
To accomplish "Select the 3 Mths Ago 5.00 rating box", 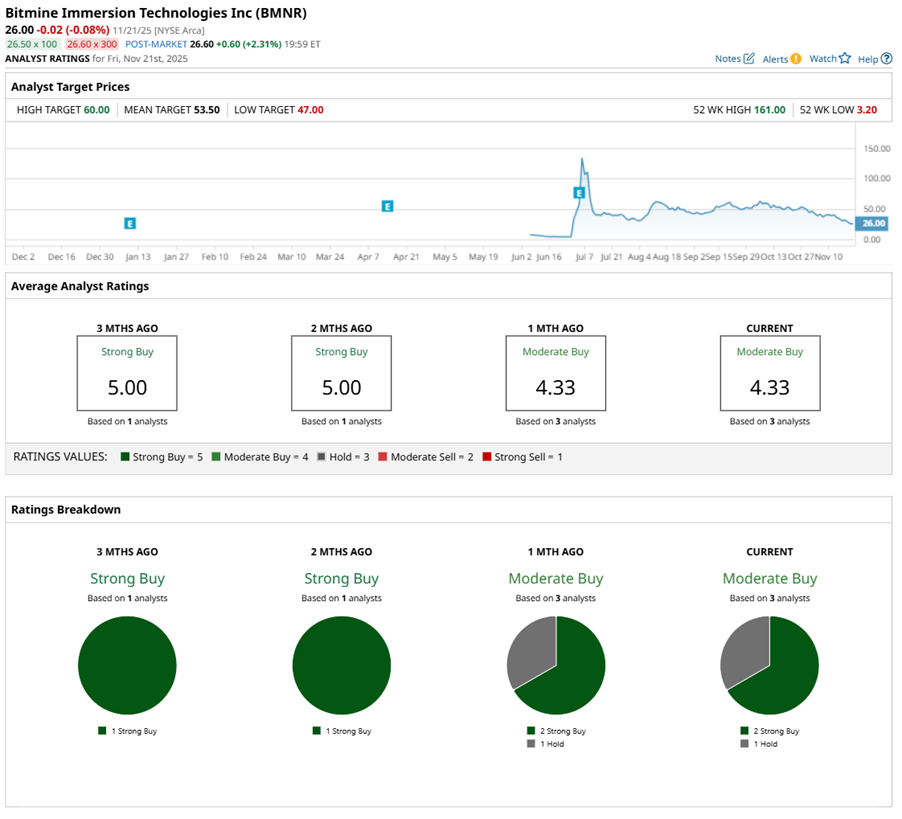I will click(x=127, y=373).
